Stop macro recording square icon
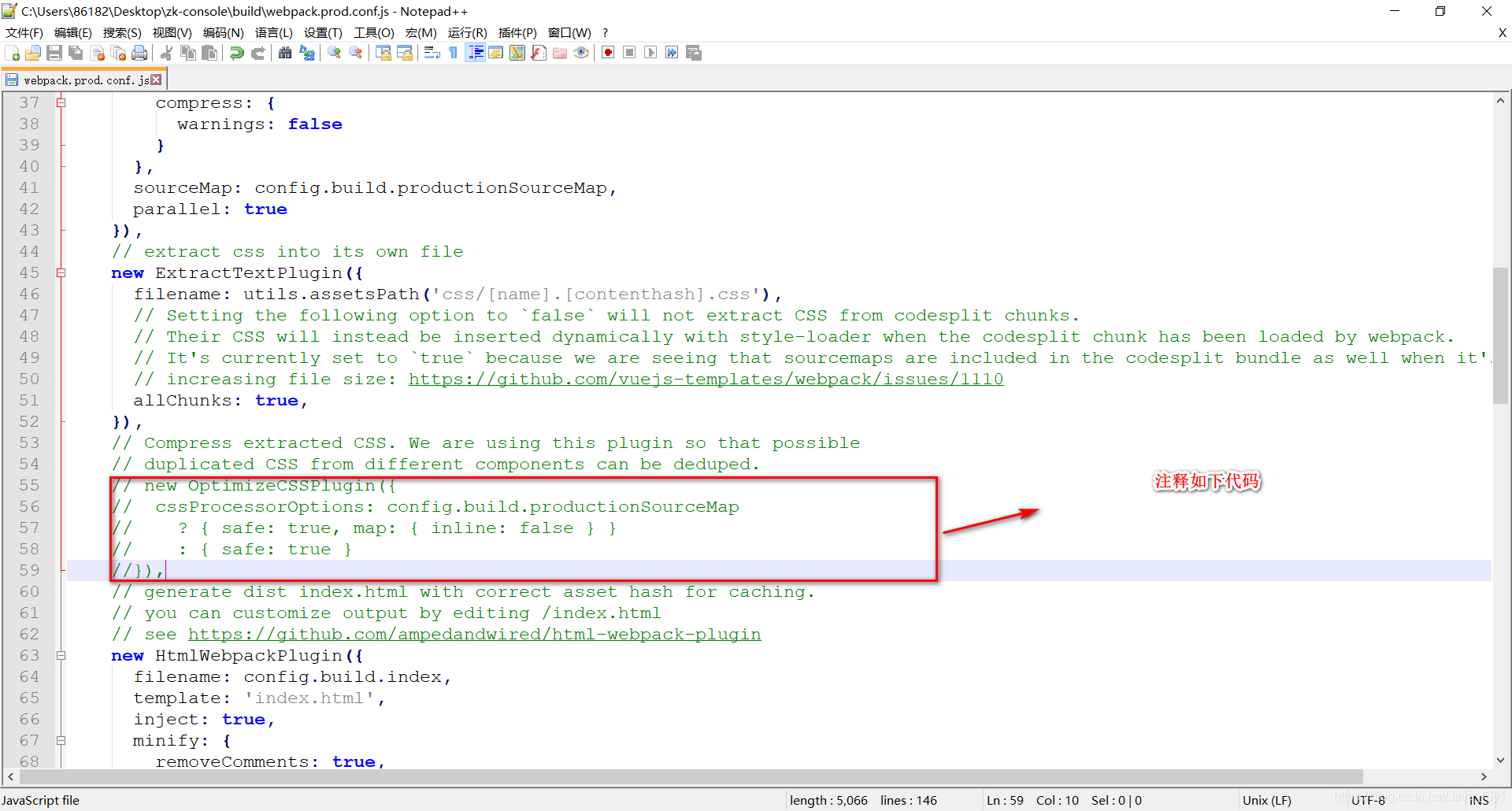1512x811 pixels. pos(629,53)
